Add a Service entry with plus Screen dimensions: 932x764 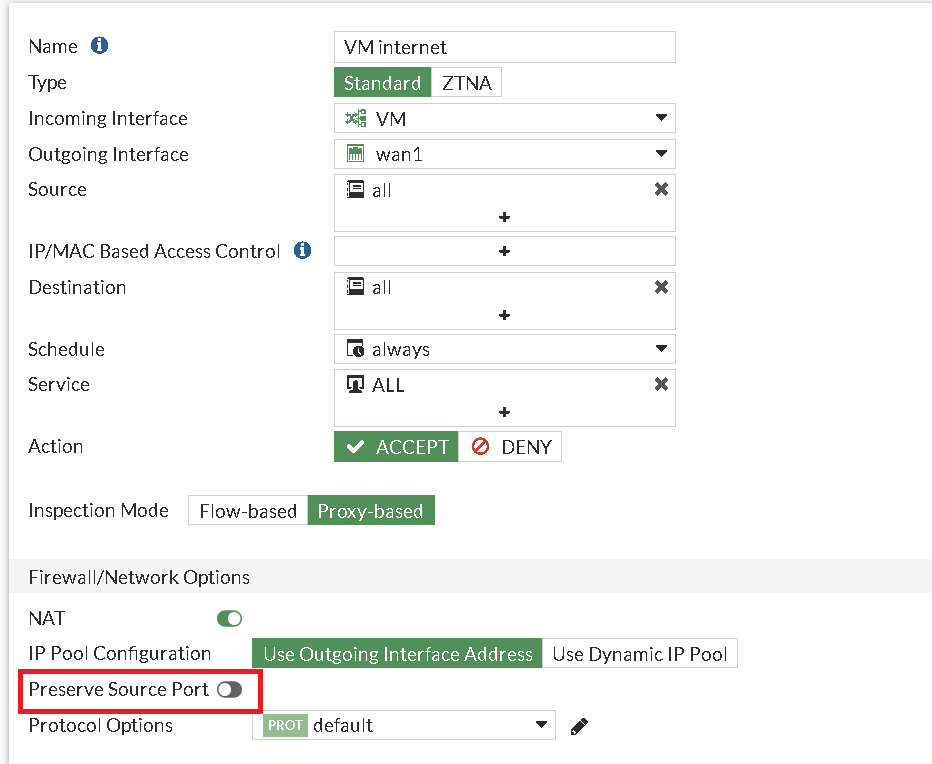click(x=504, y=412)
